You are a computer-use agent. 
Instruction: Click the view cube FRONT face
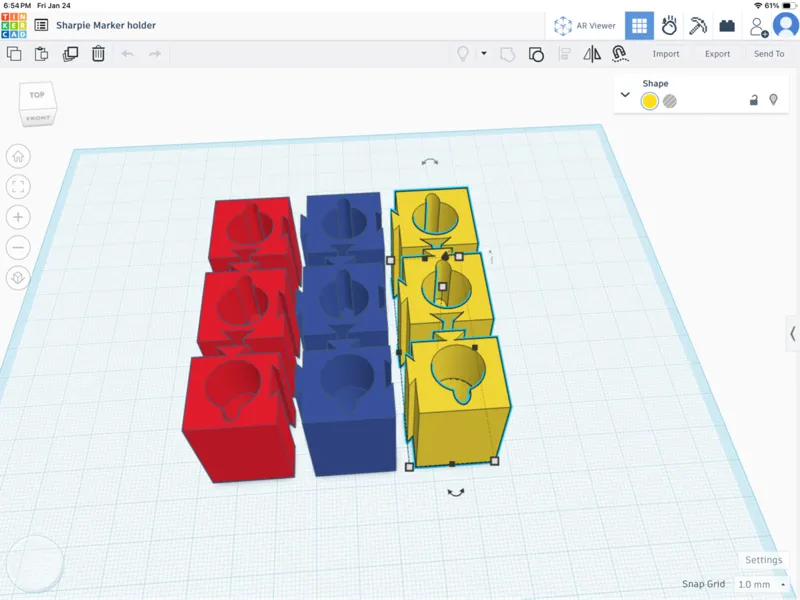coord(38,118)
